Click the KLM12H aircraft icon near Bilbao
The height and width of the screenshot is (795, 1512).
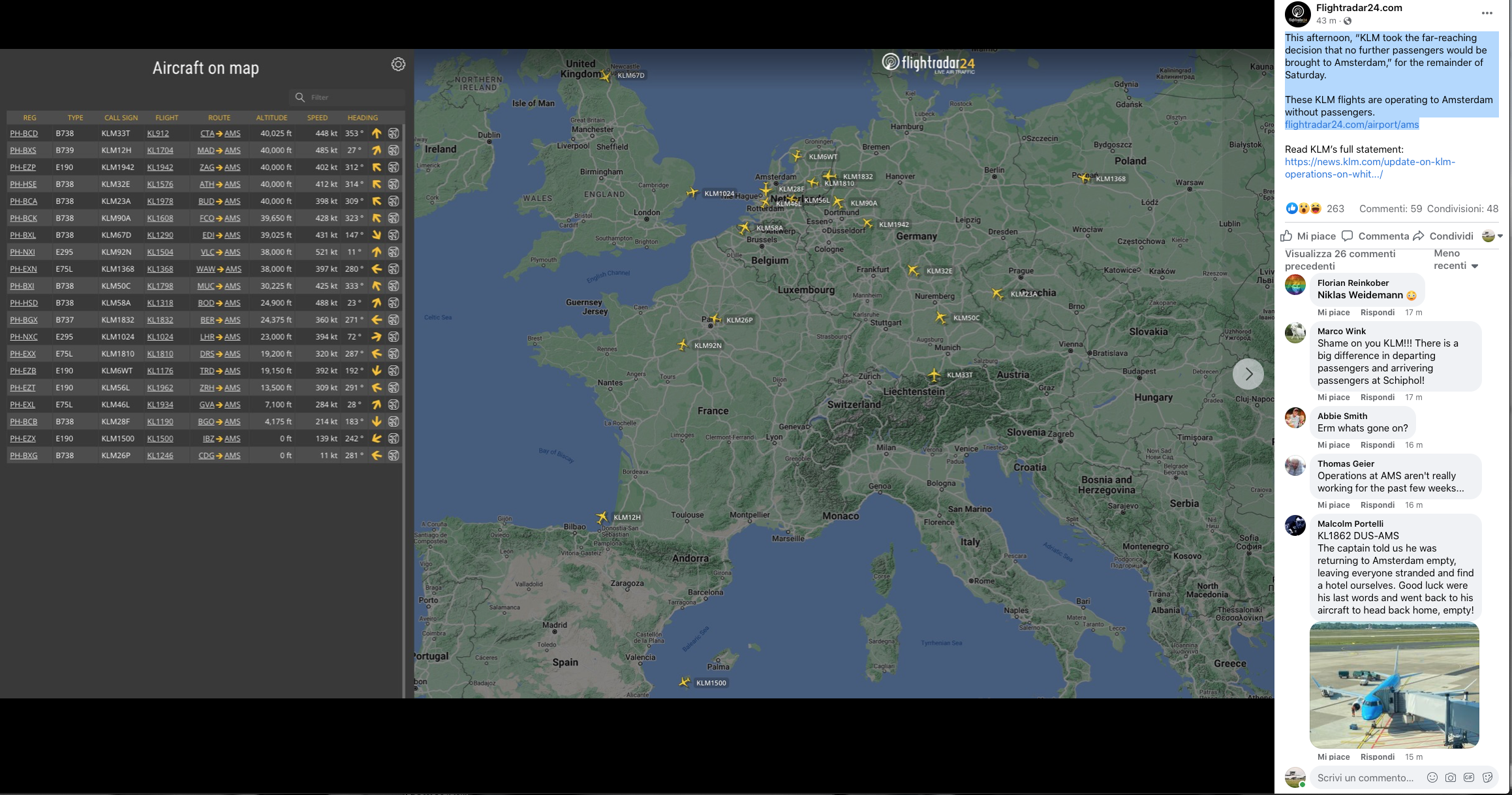click(602, 517)
